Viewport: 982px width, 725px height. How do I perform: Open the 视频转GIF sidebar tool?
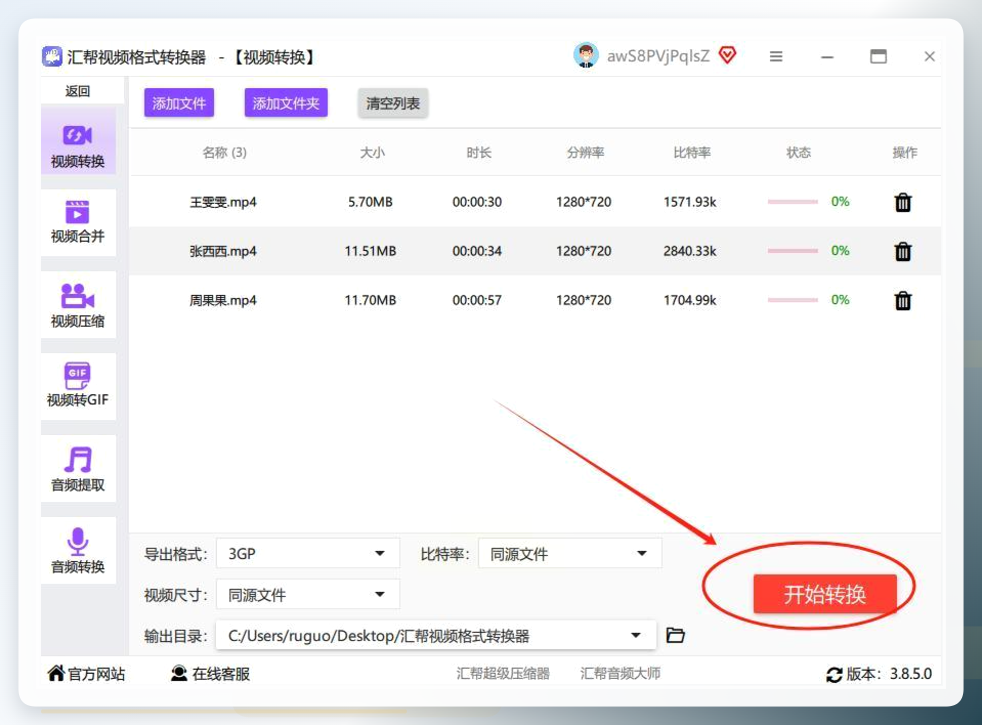pyautogui.click(x=78, y=386)
